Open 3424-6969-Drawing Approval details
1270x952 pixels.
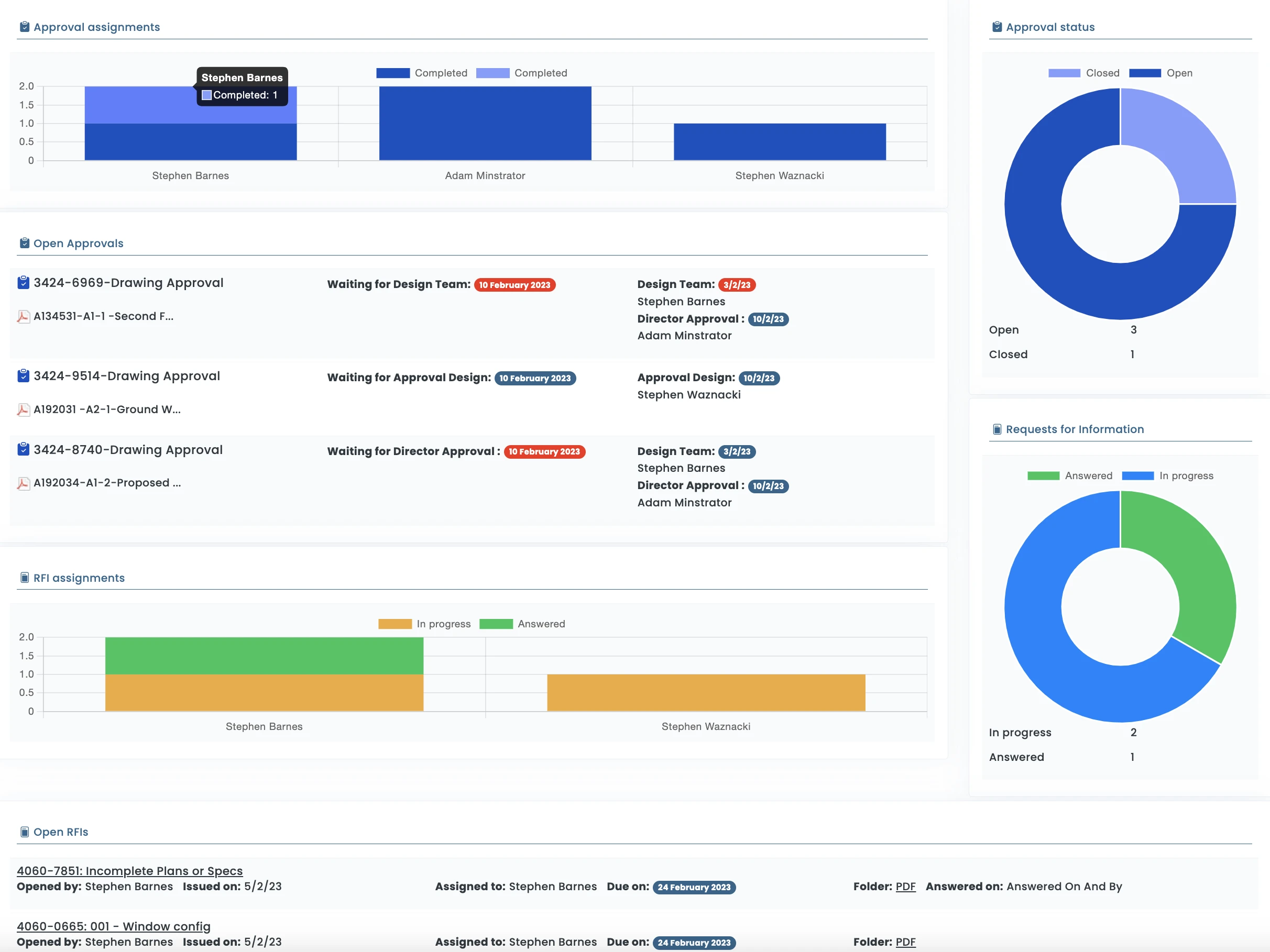click(128, 282)
